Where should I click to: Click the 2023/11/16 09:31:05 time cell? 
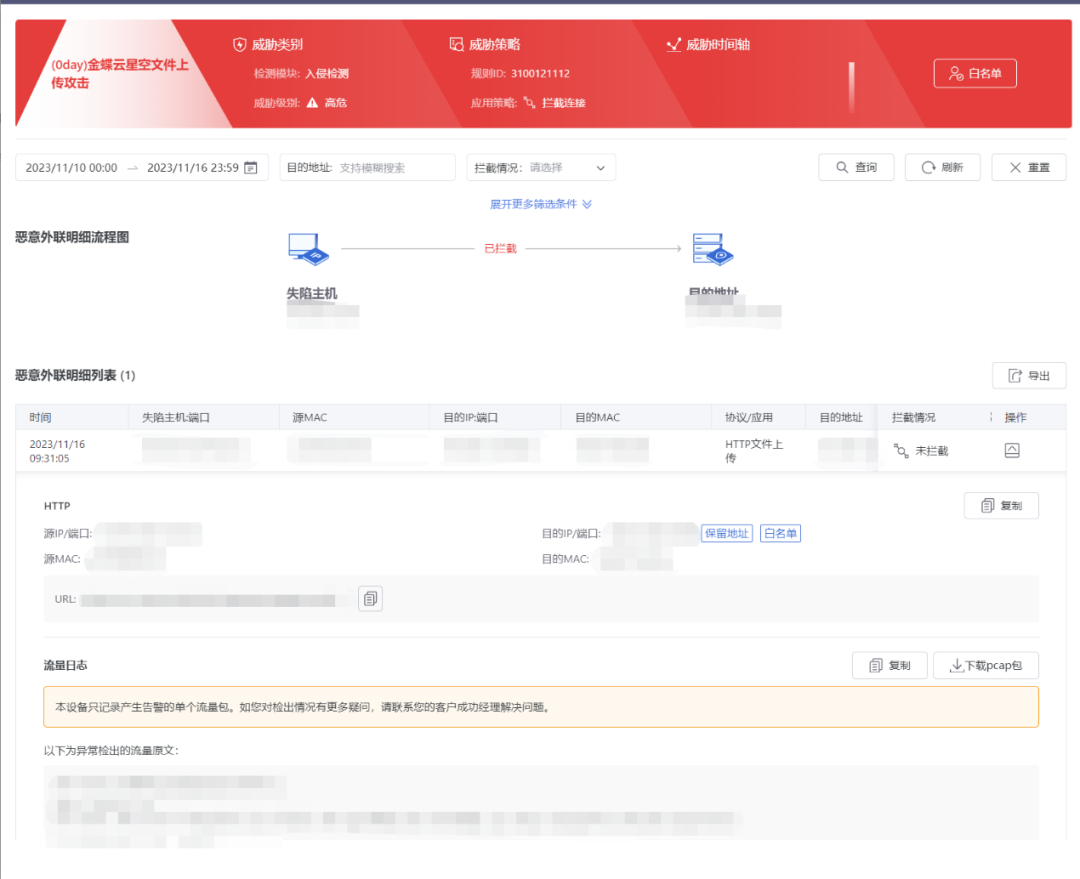coord(57,451)
